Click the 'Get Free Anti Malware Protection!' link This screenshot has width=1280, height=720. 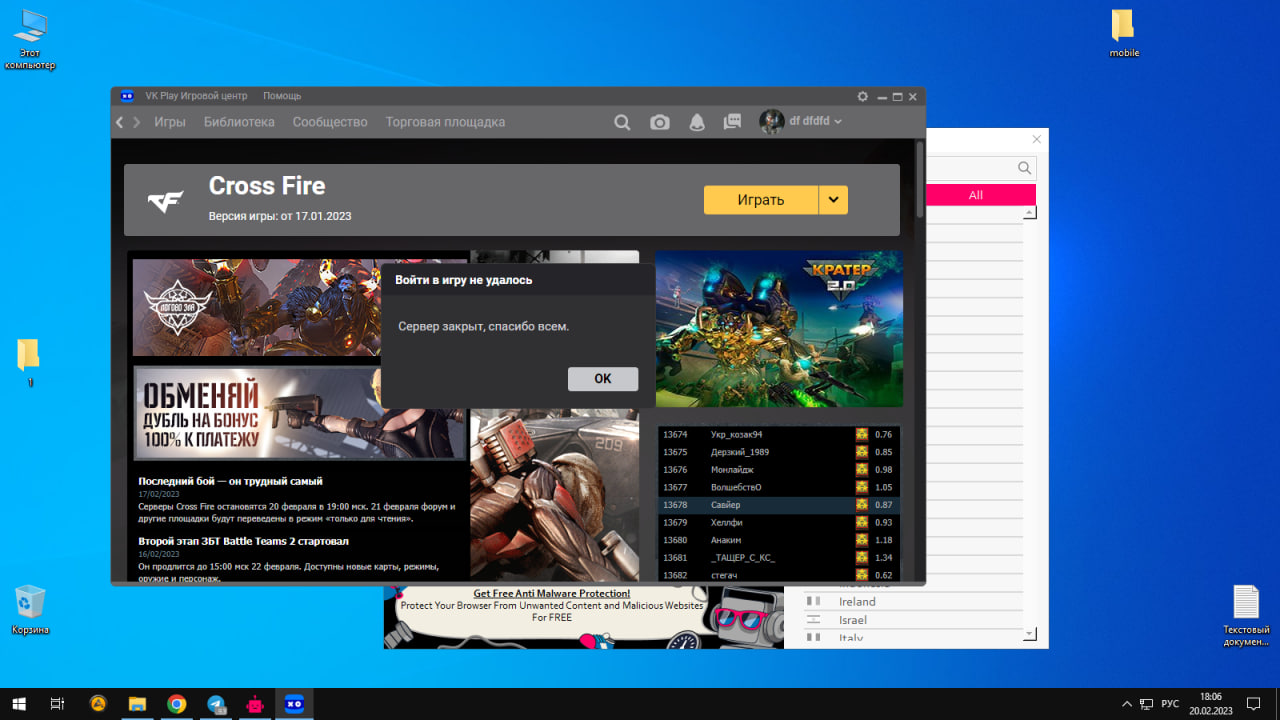[x=552, y=593]
